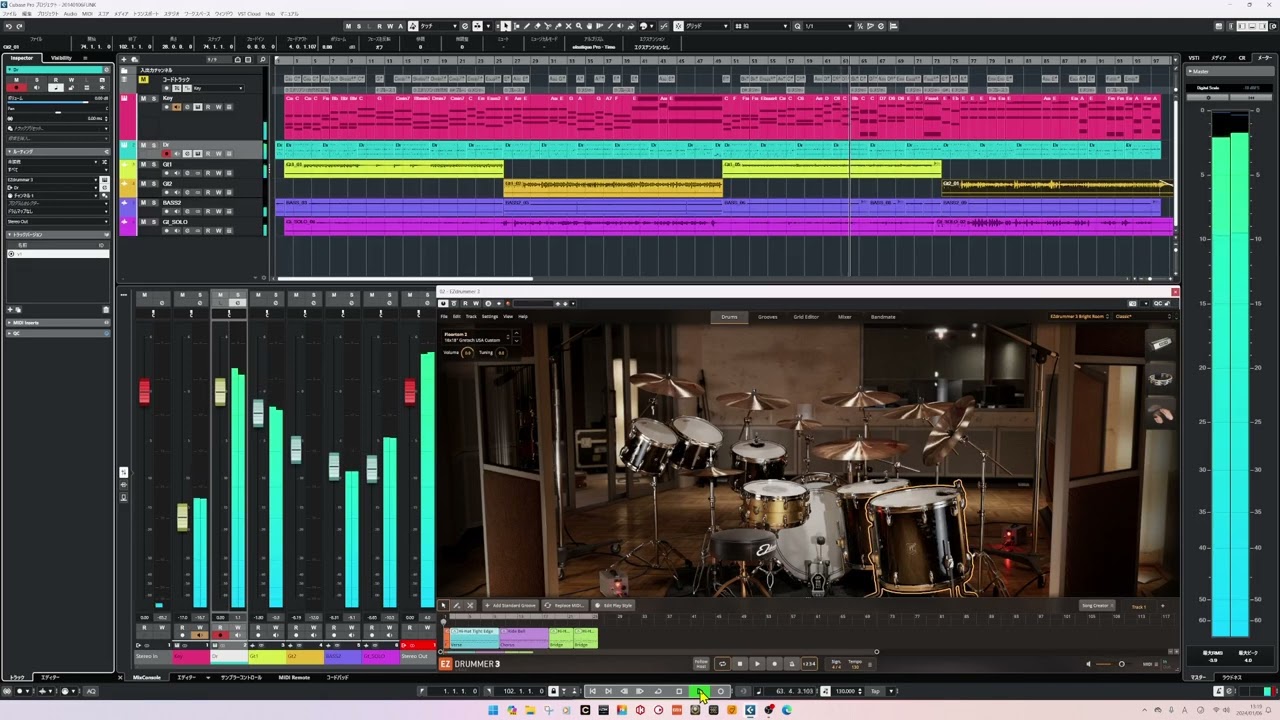Solo the Gt_SOLO track

[154, 222]
